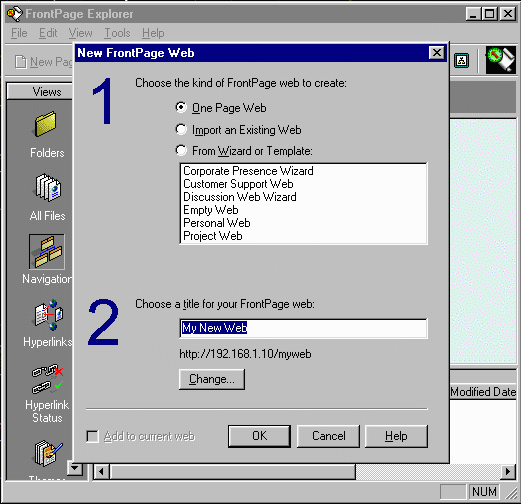Open the Help menu
This screenshot has height=504, width=521.
click(x=153, y=33)
